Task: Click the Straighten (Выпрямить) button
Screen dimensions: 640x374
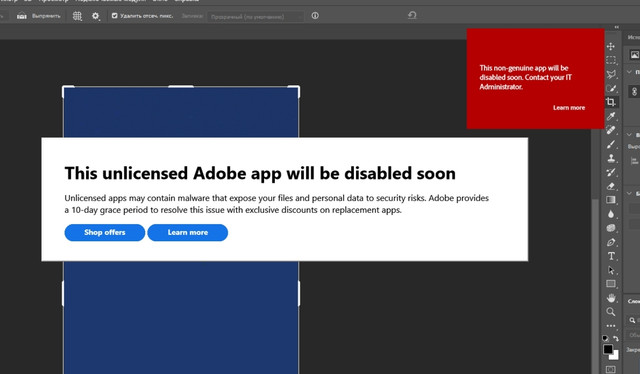Action: tap(38, 16)
